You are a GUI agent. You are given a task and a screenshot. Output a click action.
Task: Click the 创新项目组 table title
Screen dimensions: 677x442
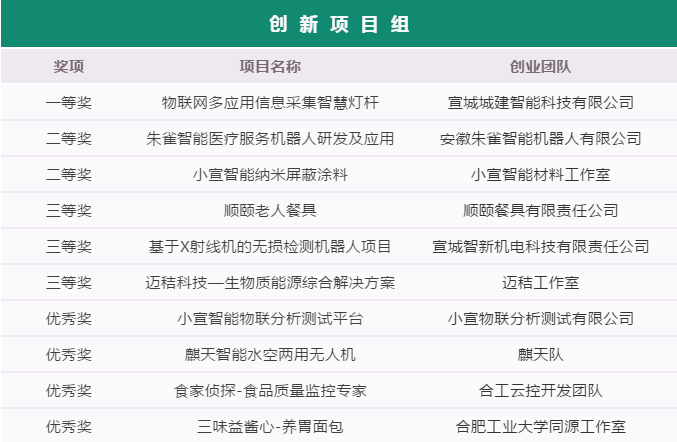tap(339, 24)
